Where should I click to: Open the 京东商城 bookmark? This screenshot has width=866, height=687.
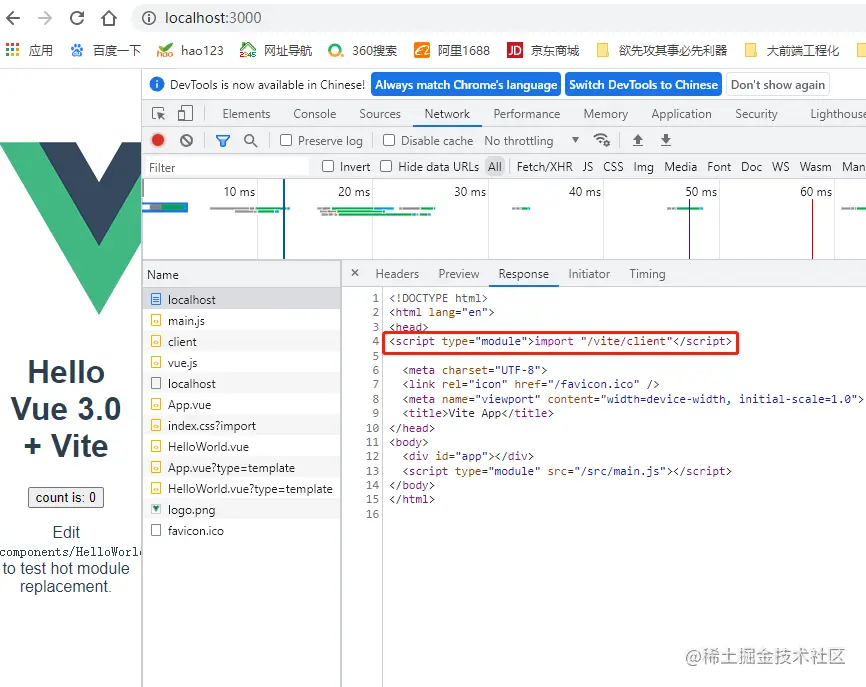[543, 50]
